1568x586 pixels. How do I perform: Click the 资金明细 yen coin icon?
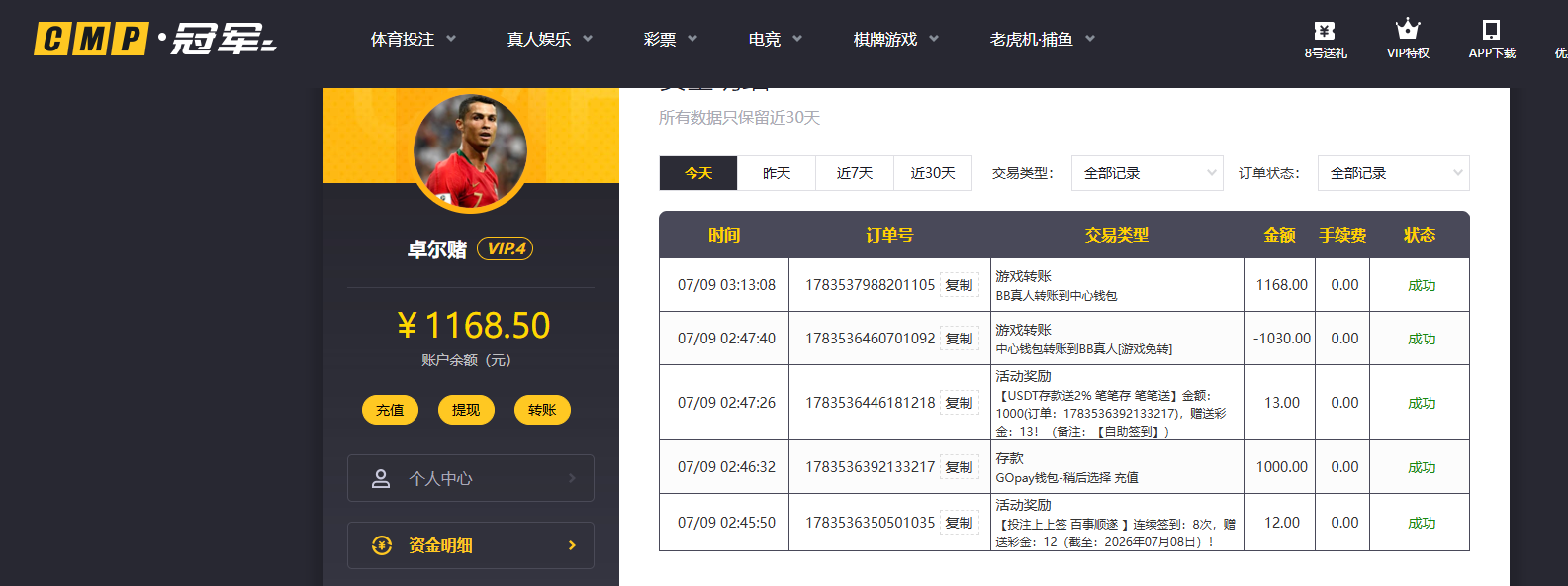coord(382,545)
